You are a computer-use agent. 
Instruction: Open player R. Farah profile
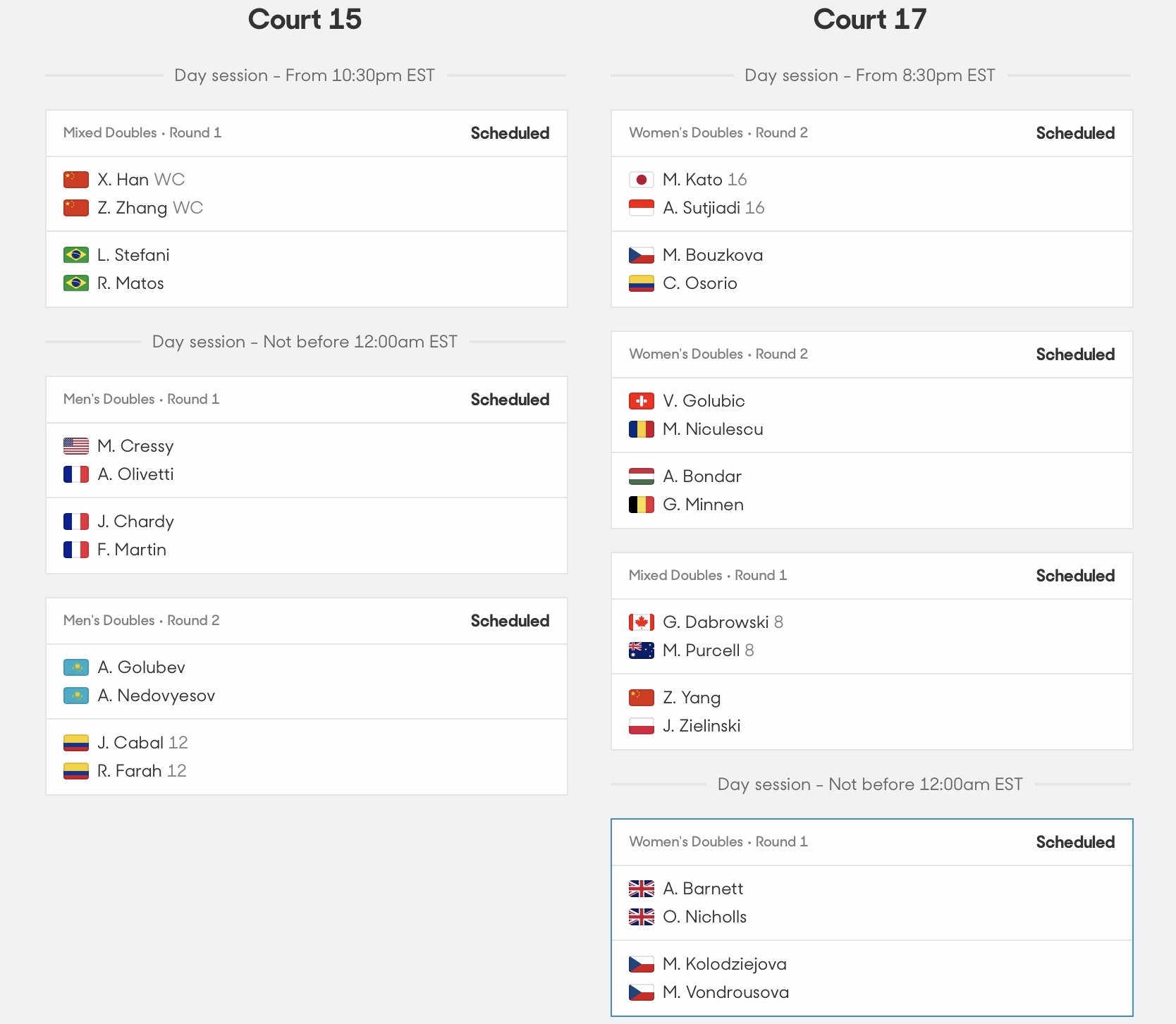(x=130, y=771)
